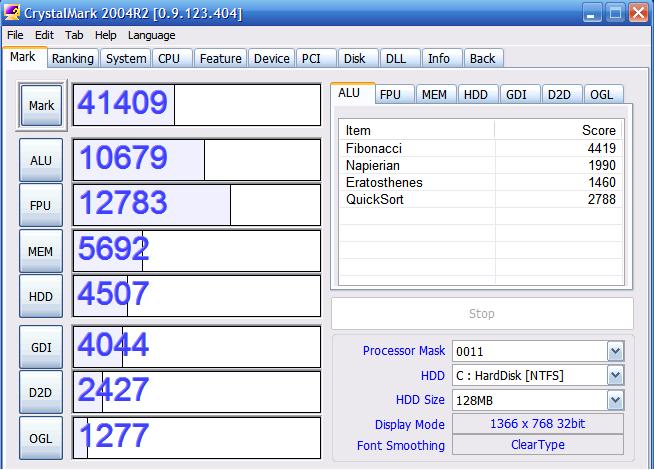Click the Font Smoothing label
The image size is (655, 470).
click(401, 445)
